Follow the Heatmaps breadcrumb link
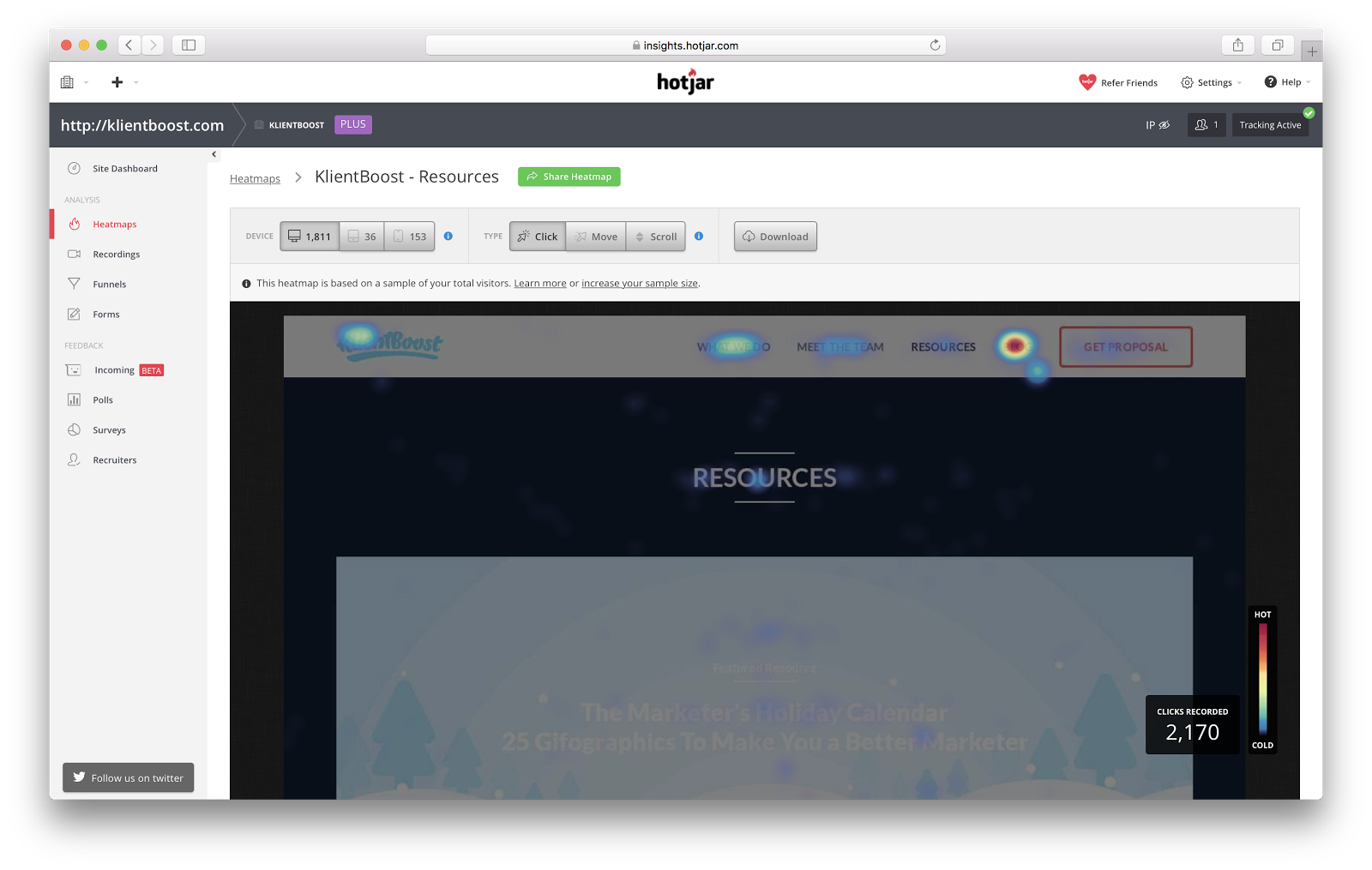Image resolution: width=1372 pixels, height=870 pixels. pyautogui.click(x=255, y=178)
